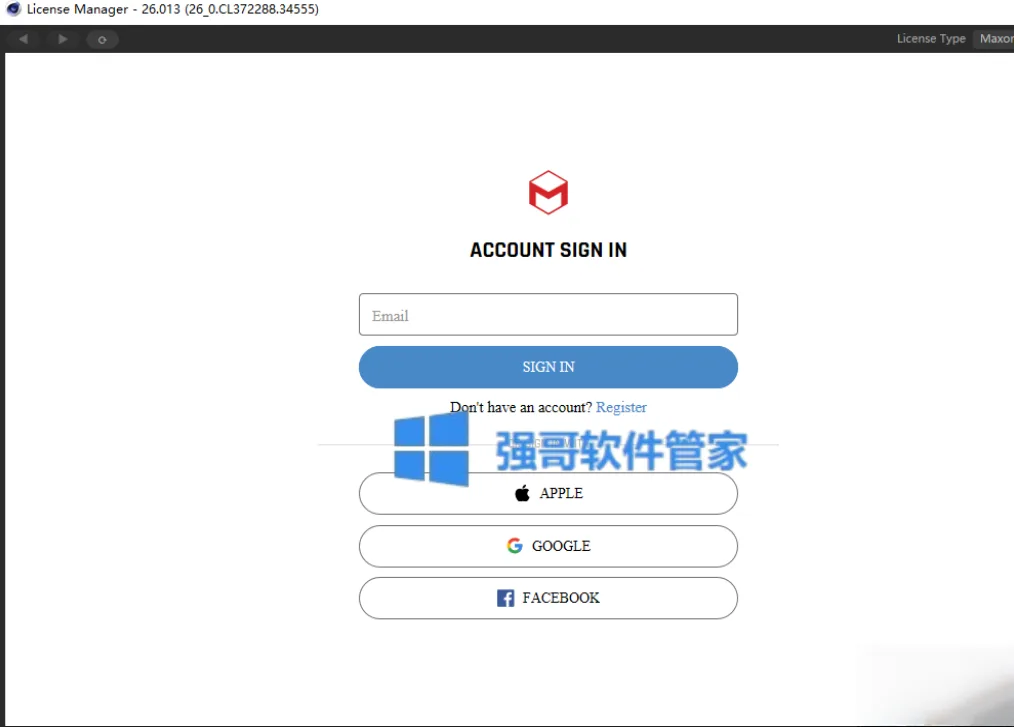Click the "Don't have an account?" text
The width and height of the screenshot is (1014, 727).
[521, 407]
